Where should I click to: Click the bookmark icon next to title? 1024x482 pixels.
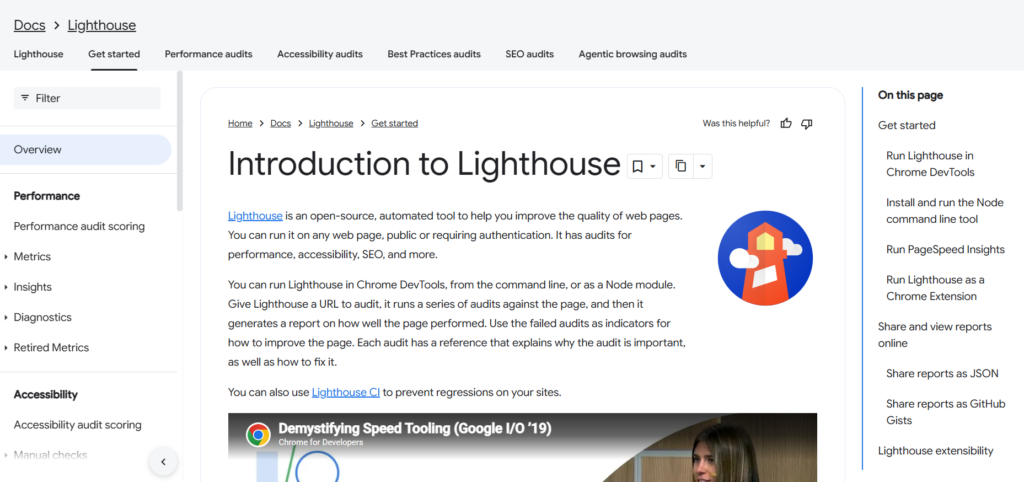point(638,167)
